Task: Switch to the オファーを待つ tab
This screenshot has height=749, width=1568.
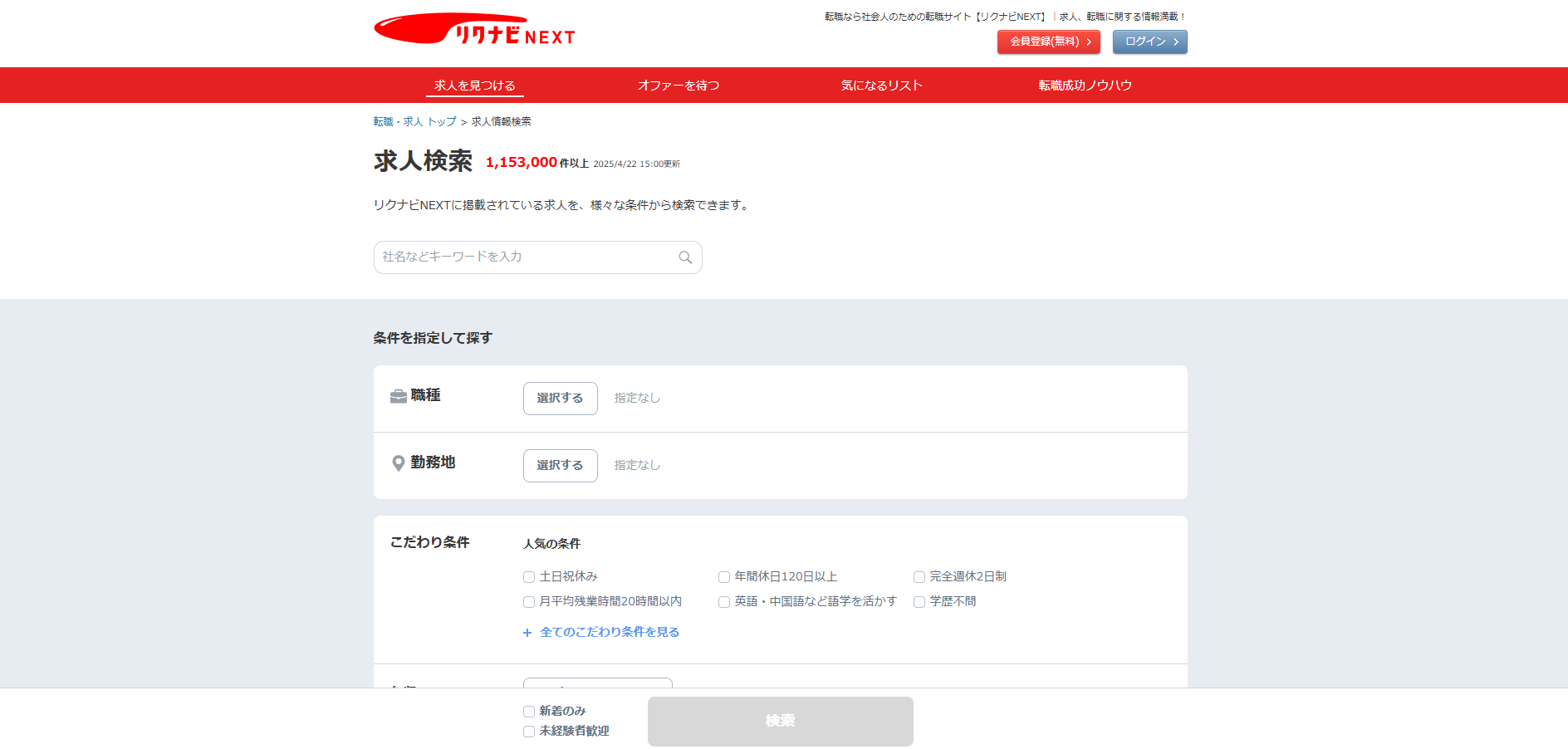Action: [679, 86]
